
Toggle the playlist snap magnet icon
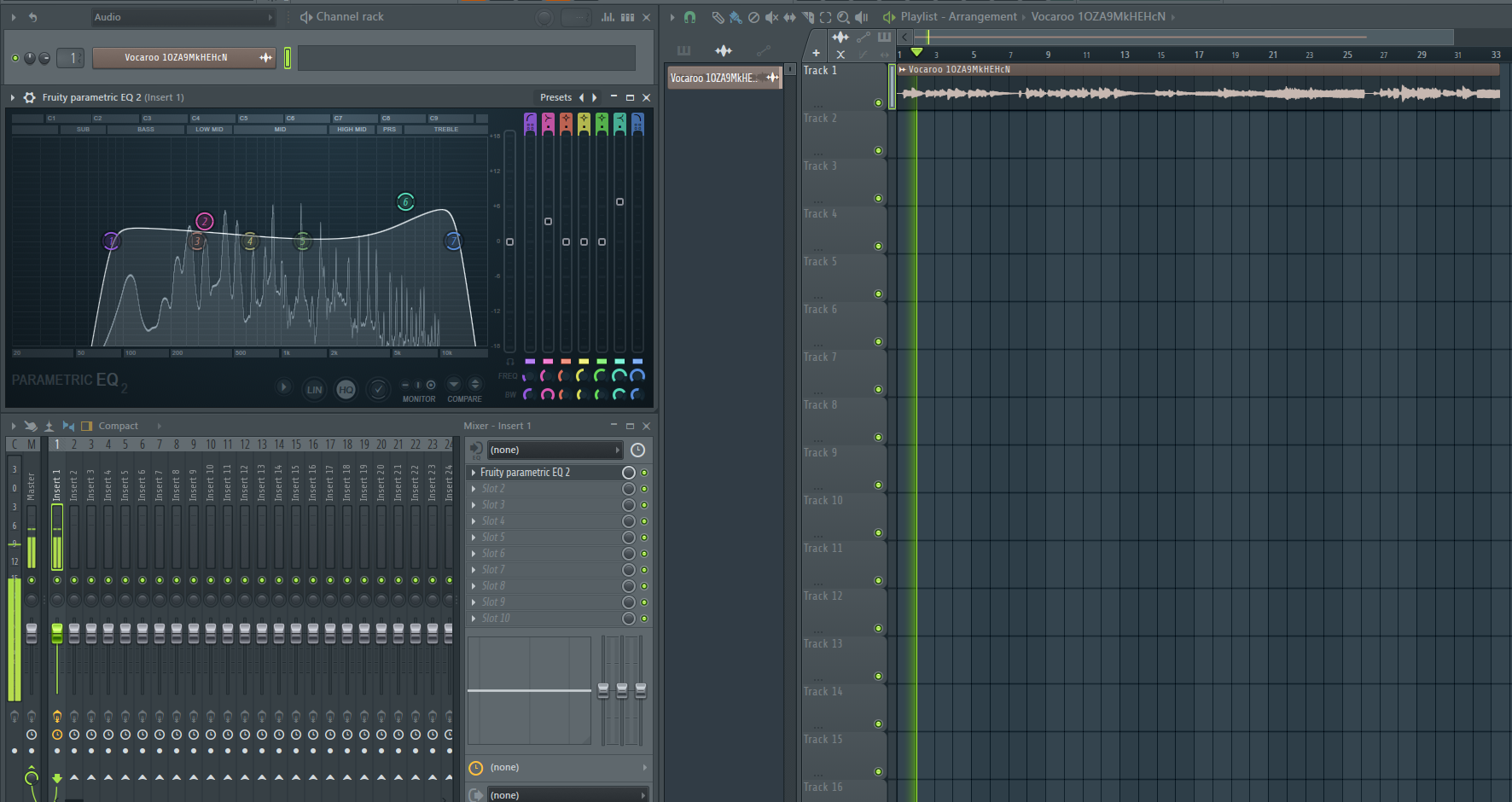(689, 17)
